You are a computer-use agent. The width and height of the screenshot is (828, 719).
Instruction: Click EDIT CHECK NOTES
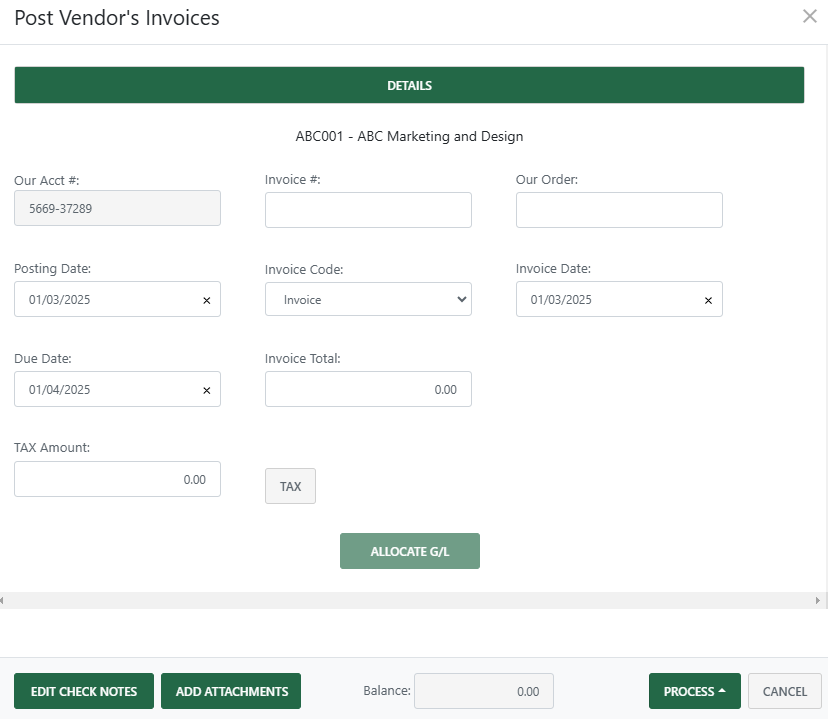click(84, 691)
